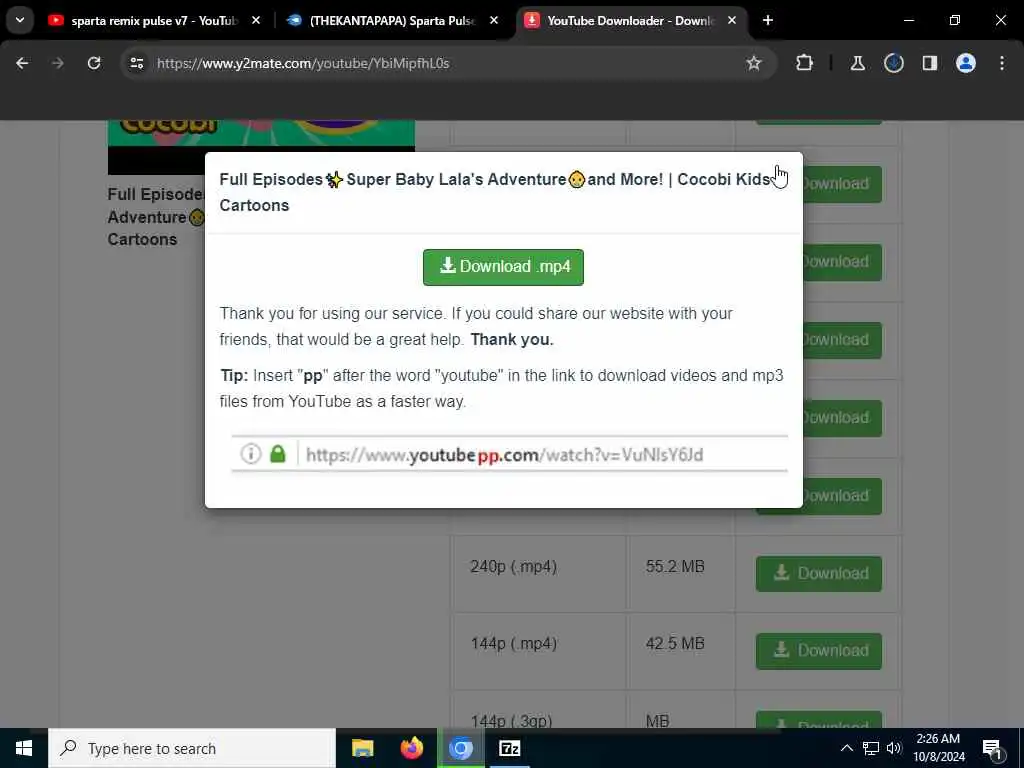Go back using the browser back arrow
1024x768 pixels.
(x=22, y=63)
